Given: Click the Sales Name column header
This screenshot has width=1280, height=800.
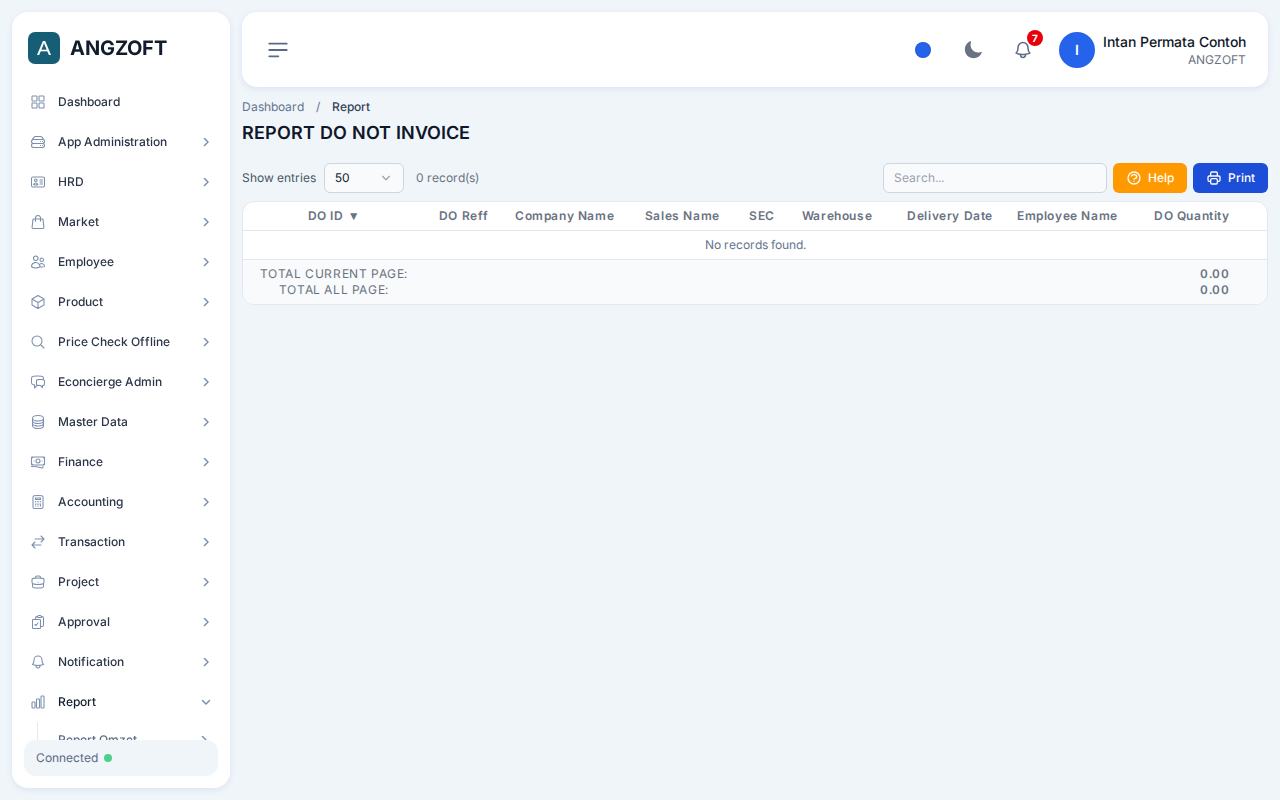Looking at the screenshot, I should click(x=682, y=216).
